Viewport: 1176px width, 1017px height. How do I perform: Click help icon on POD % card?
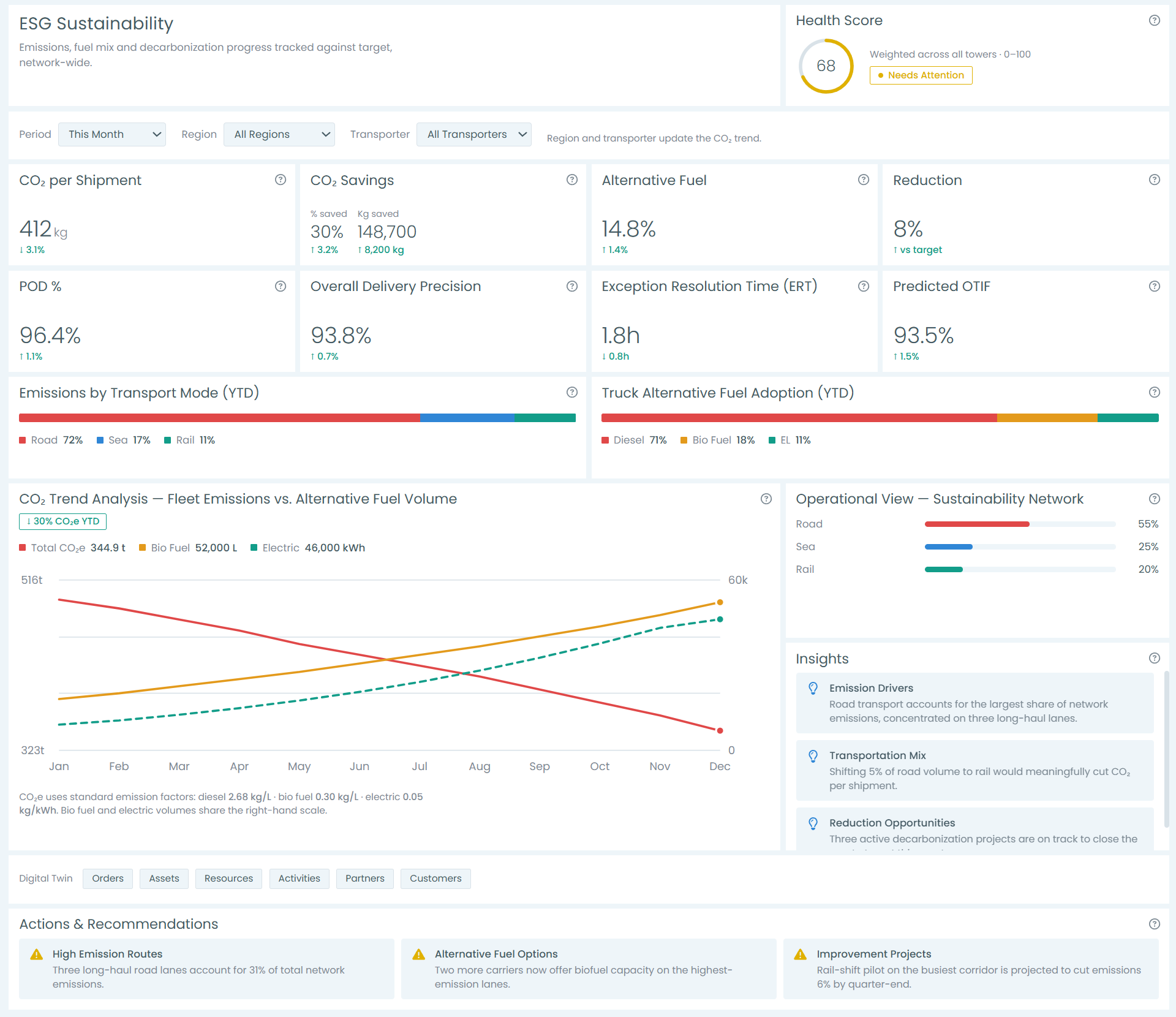pyautogui.click(x=281, y=286)
